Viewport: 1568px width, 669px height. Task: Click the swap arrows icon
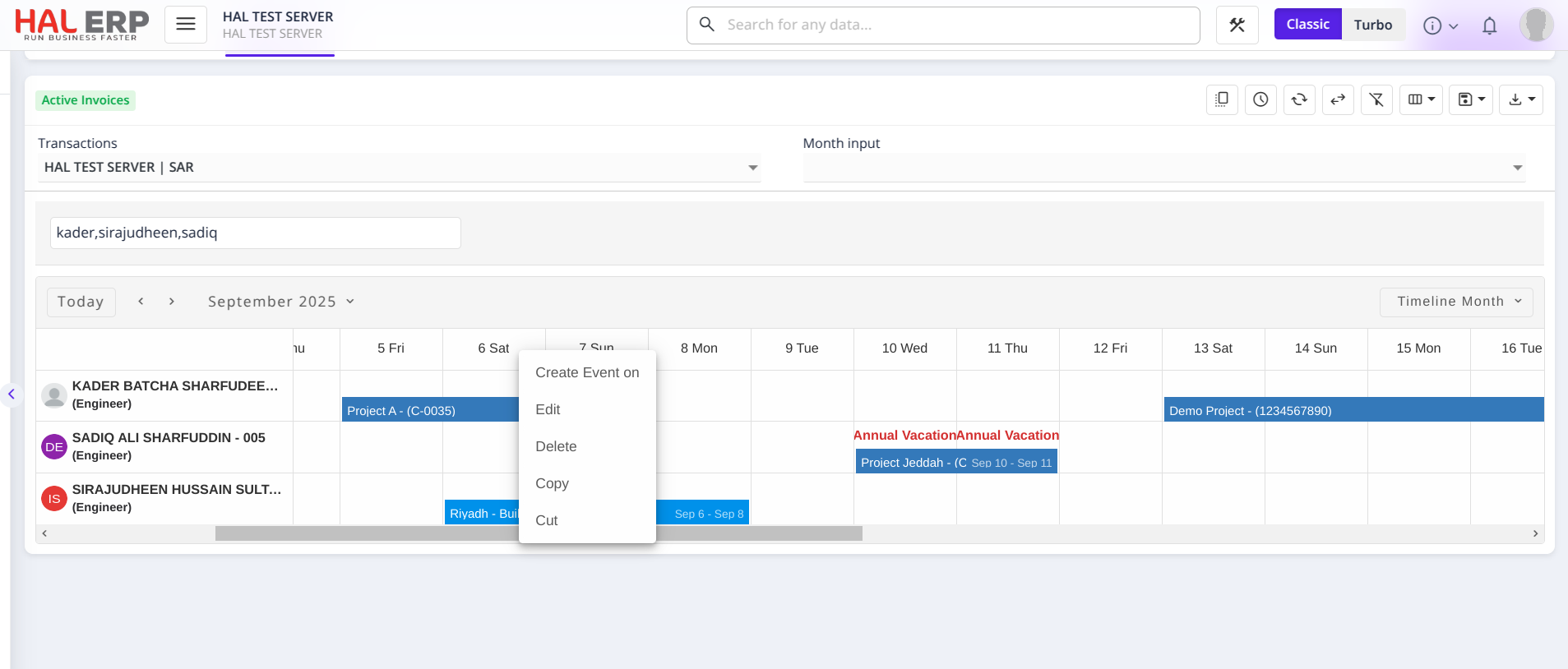[1338, 100]
